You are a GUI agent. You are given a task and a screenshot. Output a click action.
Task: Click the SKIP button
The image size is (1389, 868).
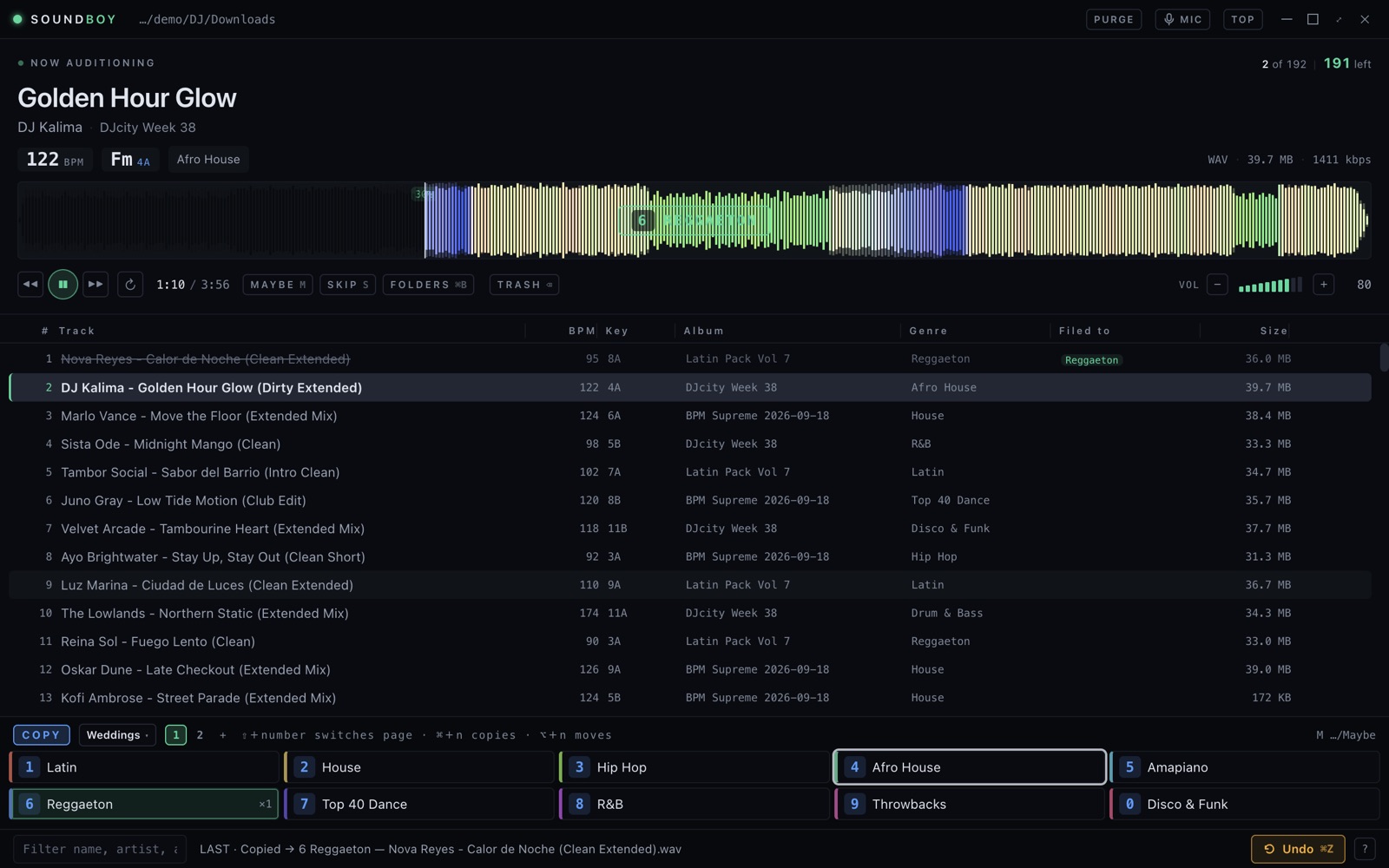coord(347,285)
